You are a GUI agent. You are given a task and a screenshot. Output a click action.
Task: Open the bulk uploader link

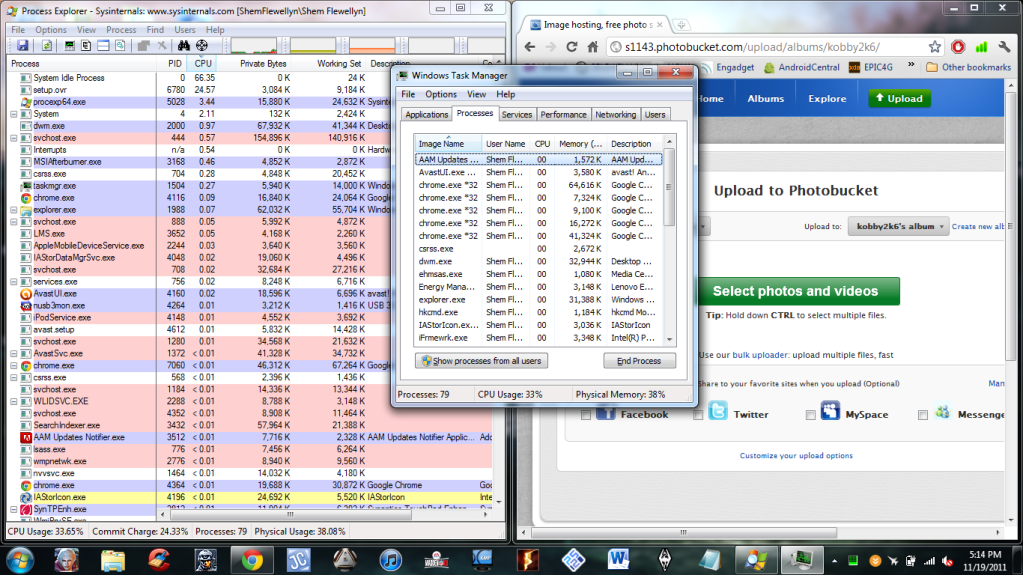click(x=760, y=355)
